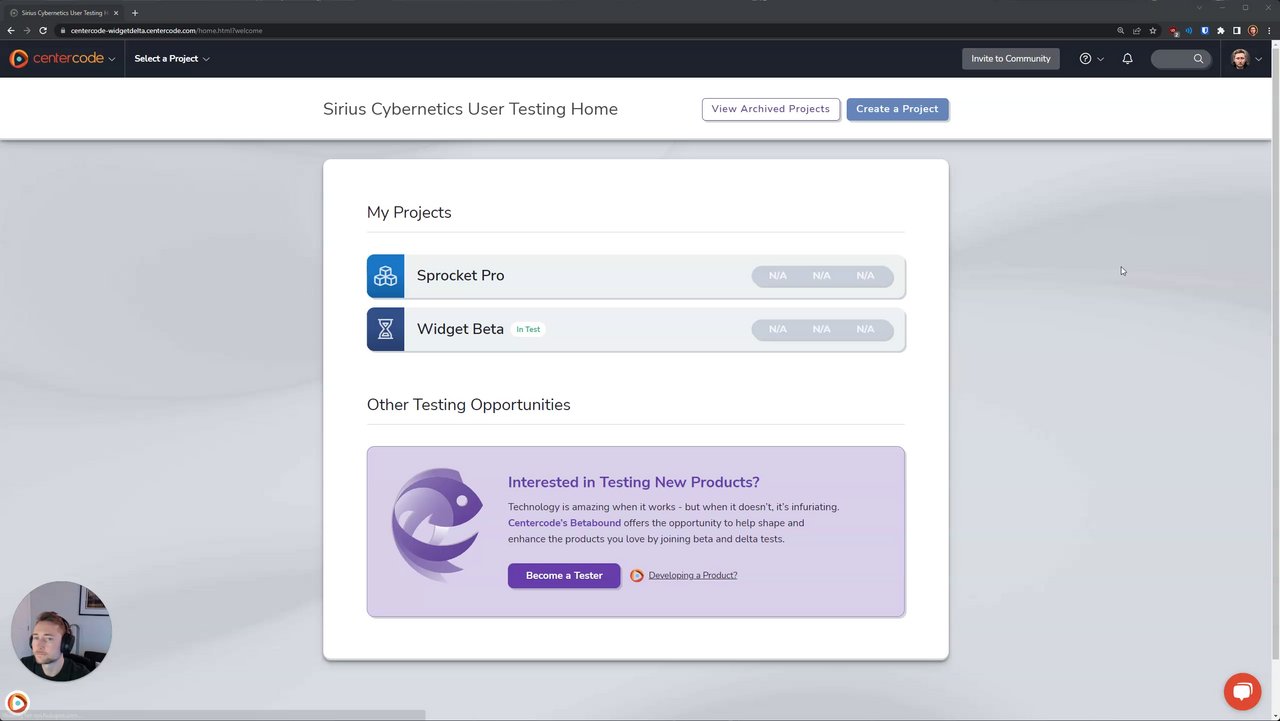The width and height of the screenshot is (1280, 721).
Task: Click the Widget Beta hourglass icon
Action: (x=385, y=329)
